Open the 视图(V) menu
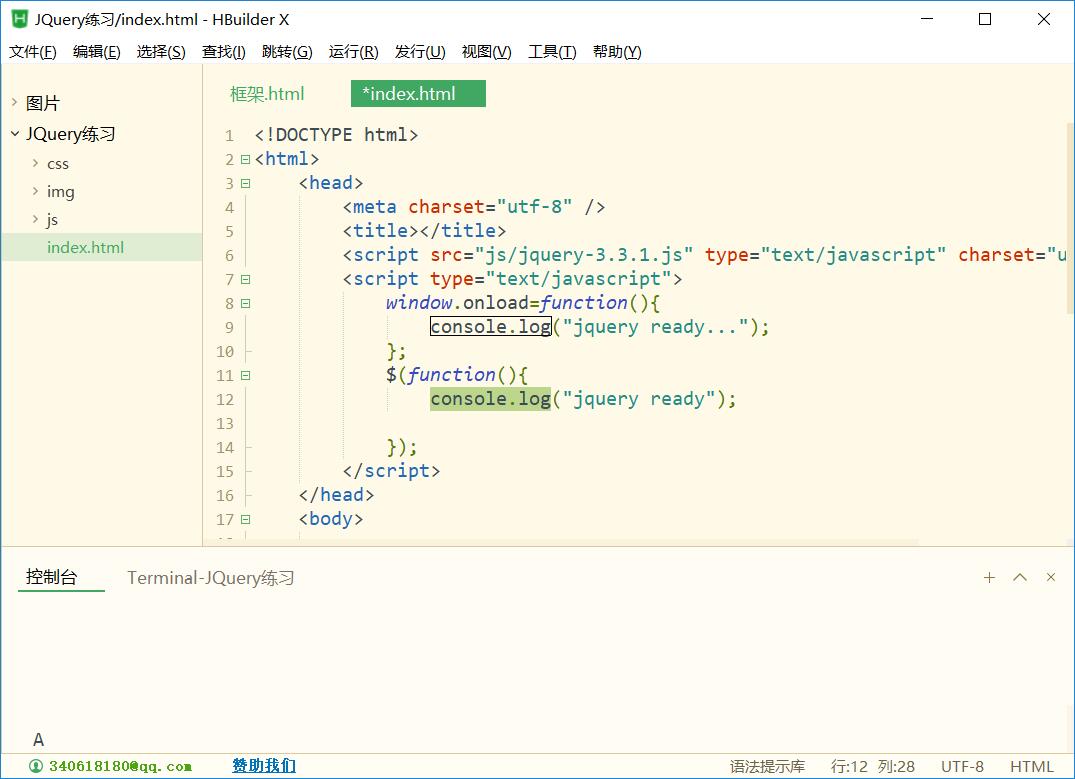 [x=486, y=52]
